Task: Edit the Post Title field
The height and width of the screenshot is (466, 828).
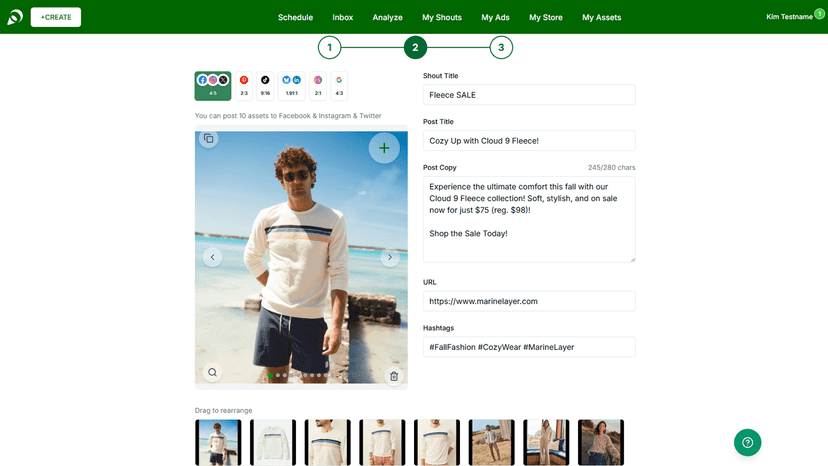Action: click(x=529, y=141)
